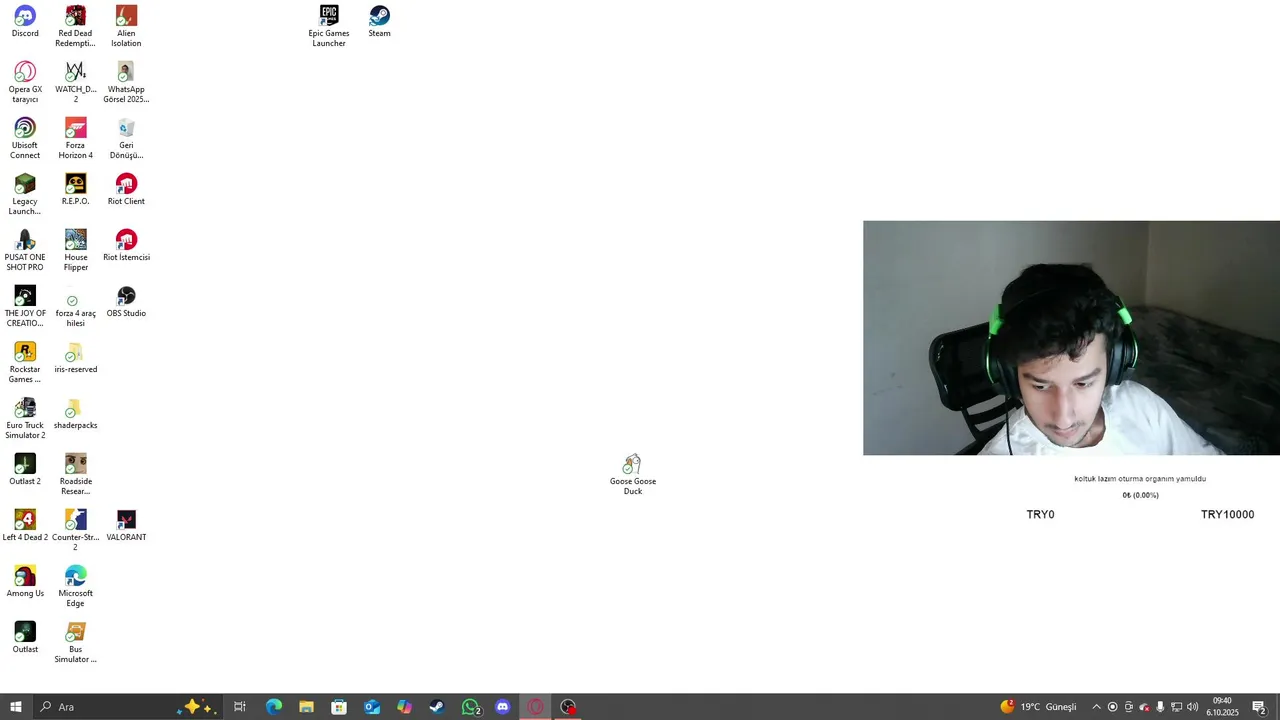Open Discord from the taskbar

point(503,707)
